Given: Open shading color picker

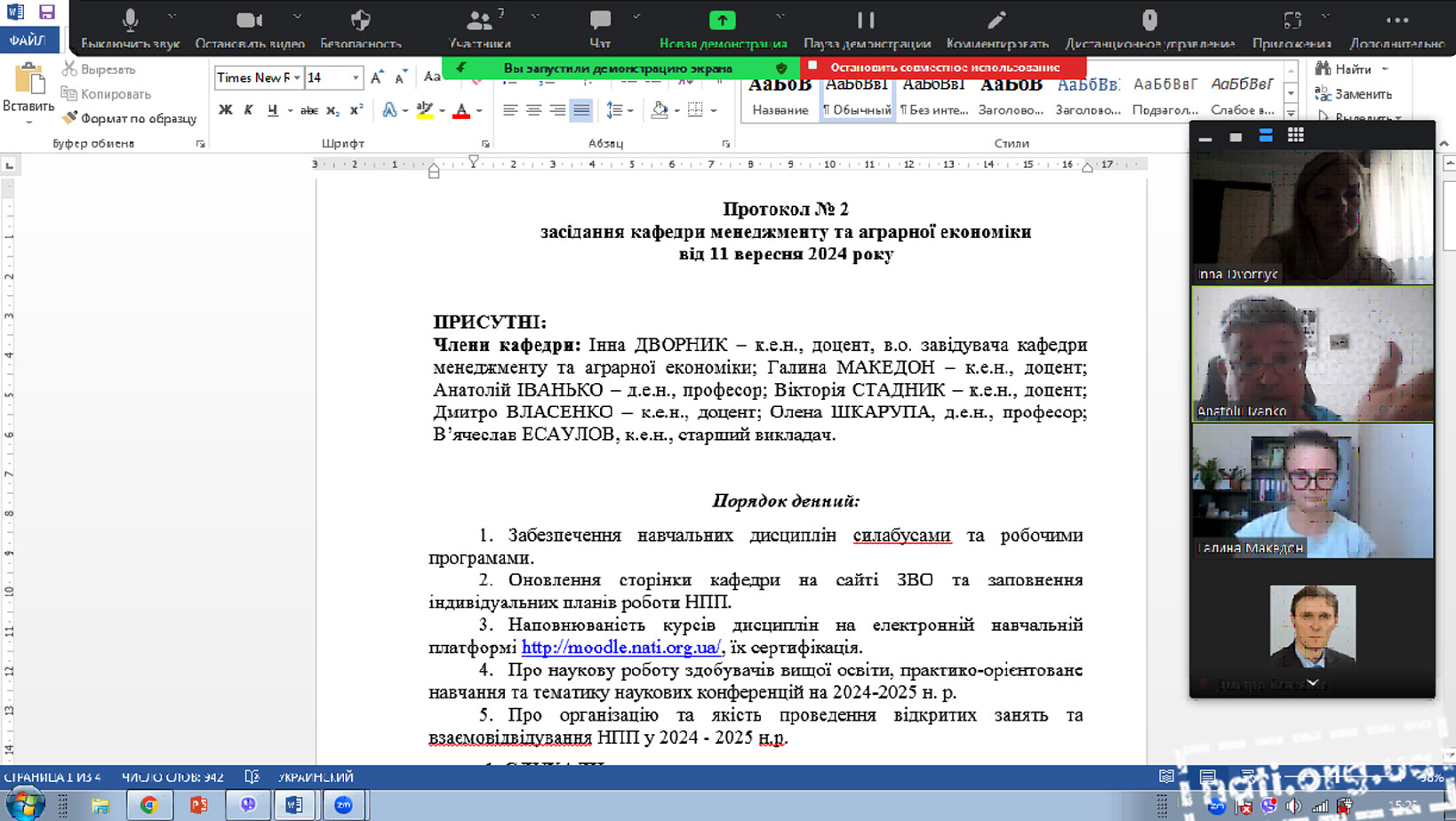Looking at the screenshot, I should point(660,110).
